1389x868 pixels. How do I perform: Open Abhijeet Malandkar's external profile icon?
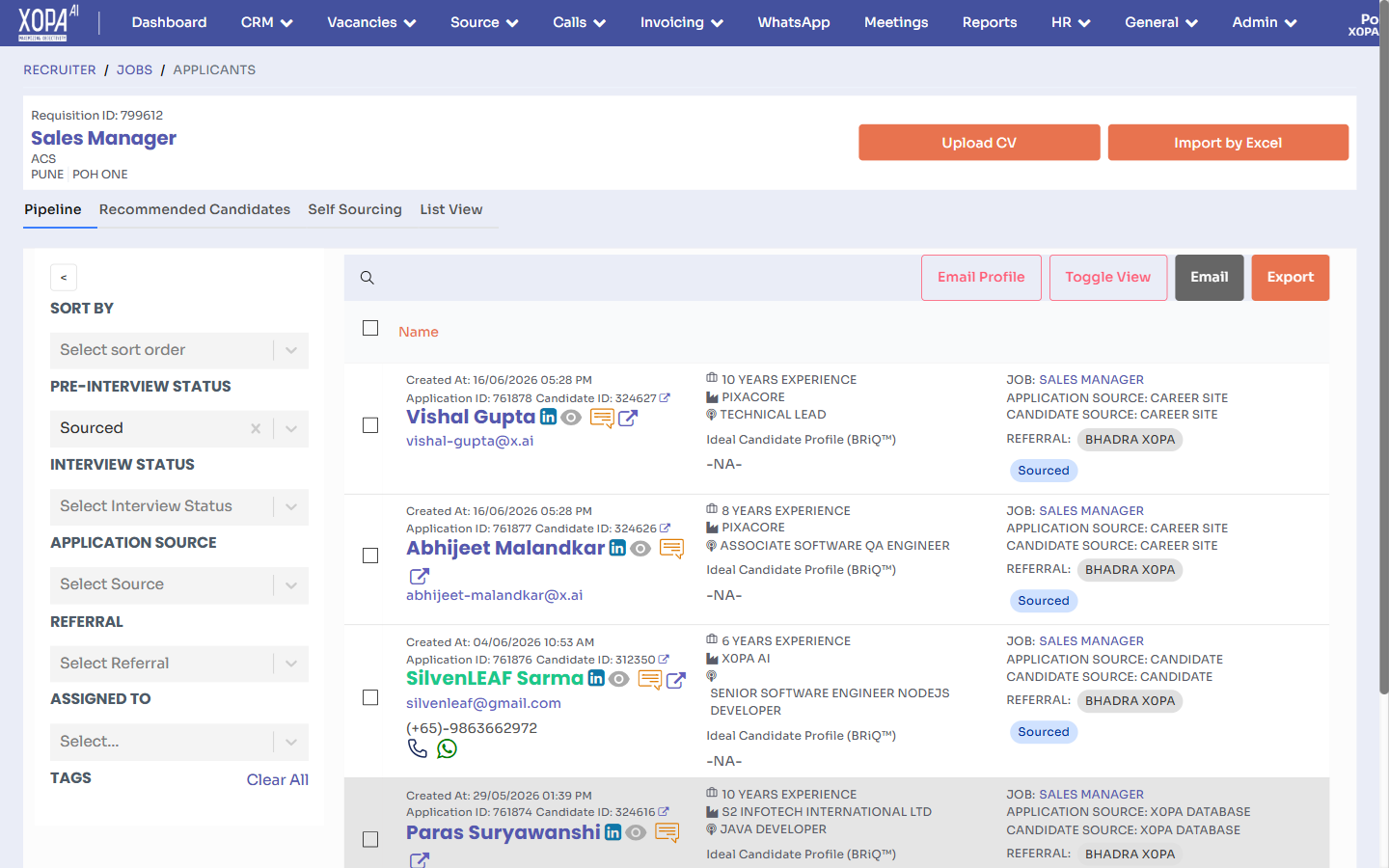point(420,576)
